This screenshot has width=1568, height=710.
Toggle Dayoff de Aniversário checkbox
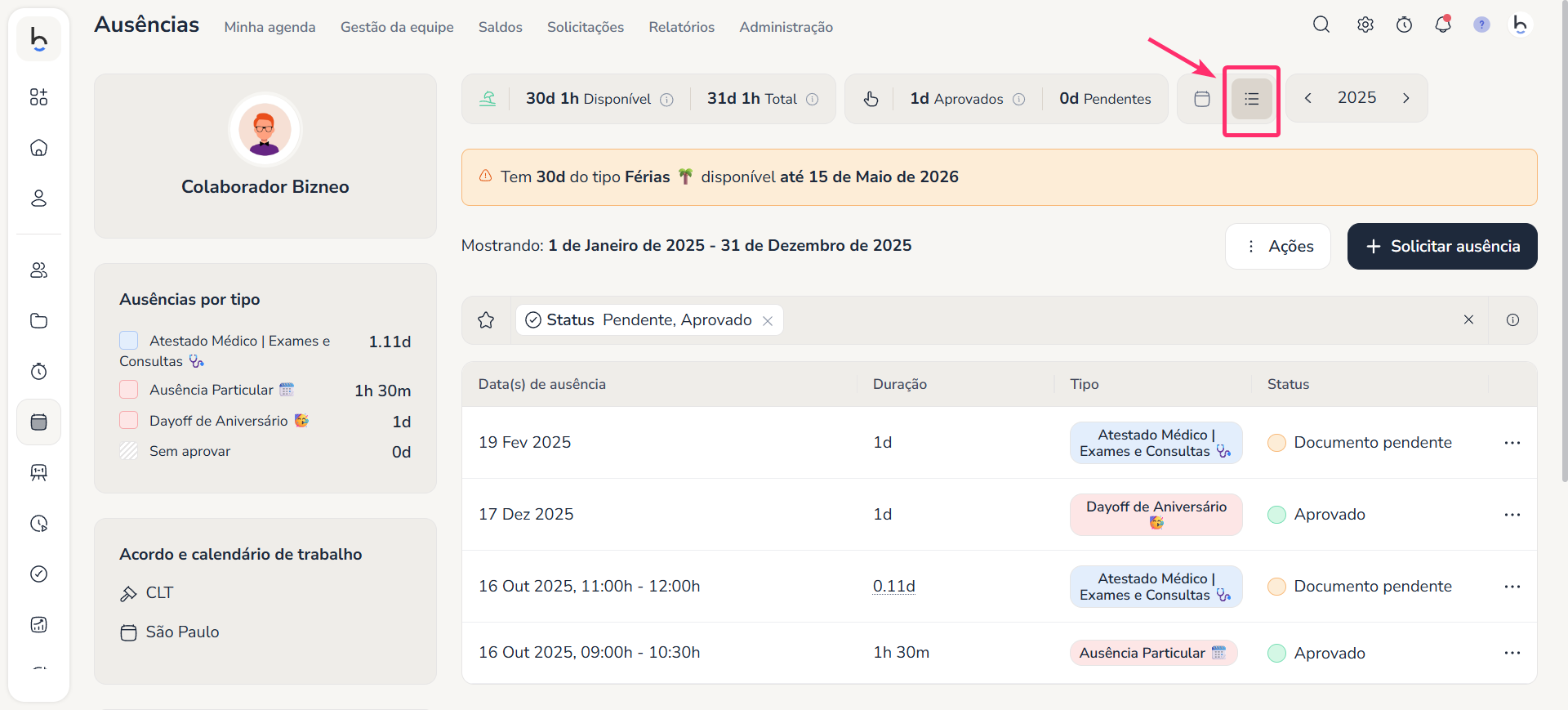[x=129, y=421]
